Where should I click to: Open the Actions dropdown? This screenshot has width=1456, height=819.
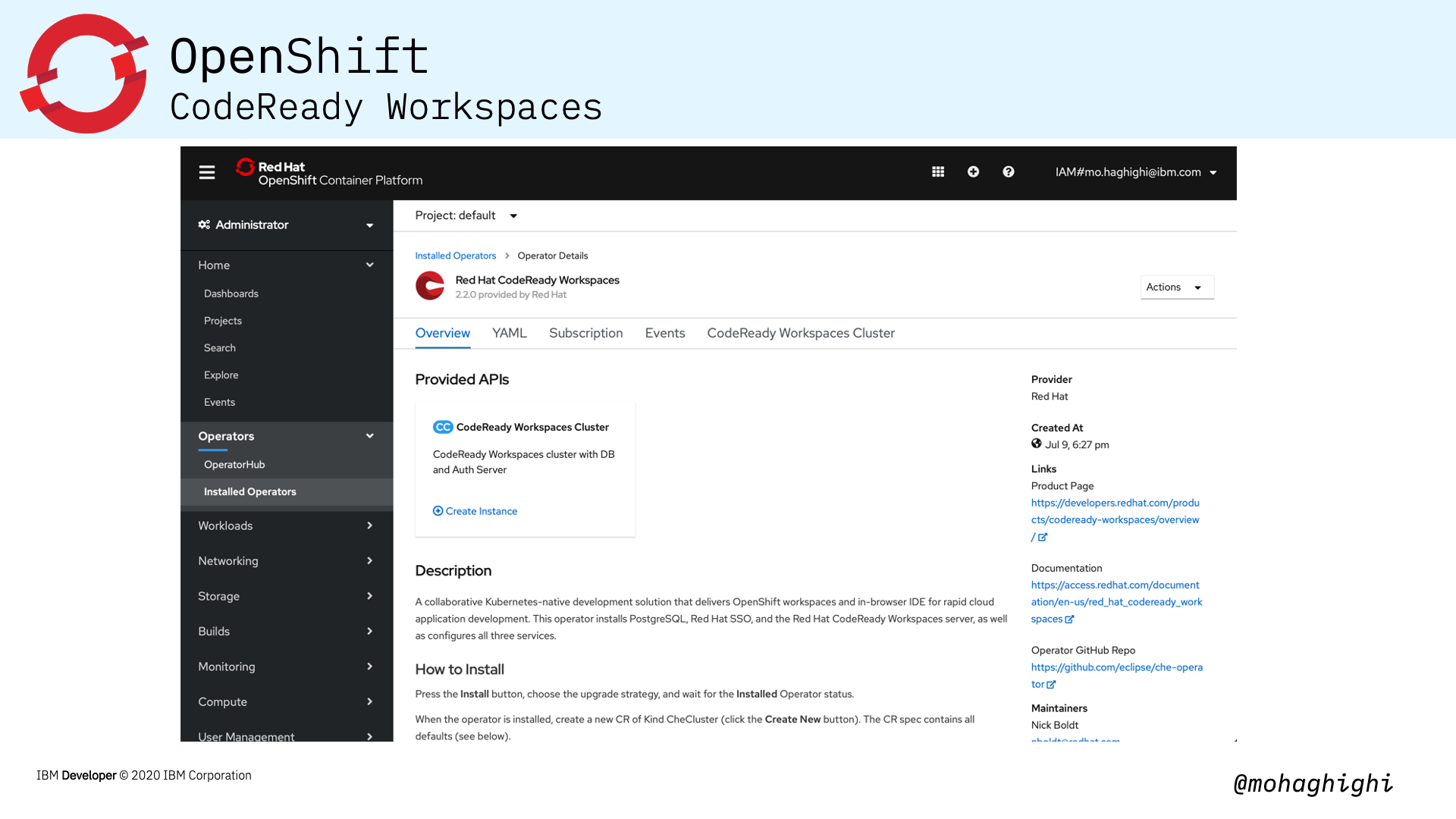tap(1177, 287)
